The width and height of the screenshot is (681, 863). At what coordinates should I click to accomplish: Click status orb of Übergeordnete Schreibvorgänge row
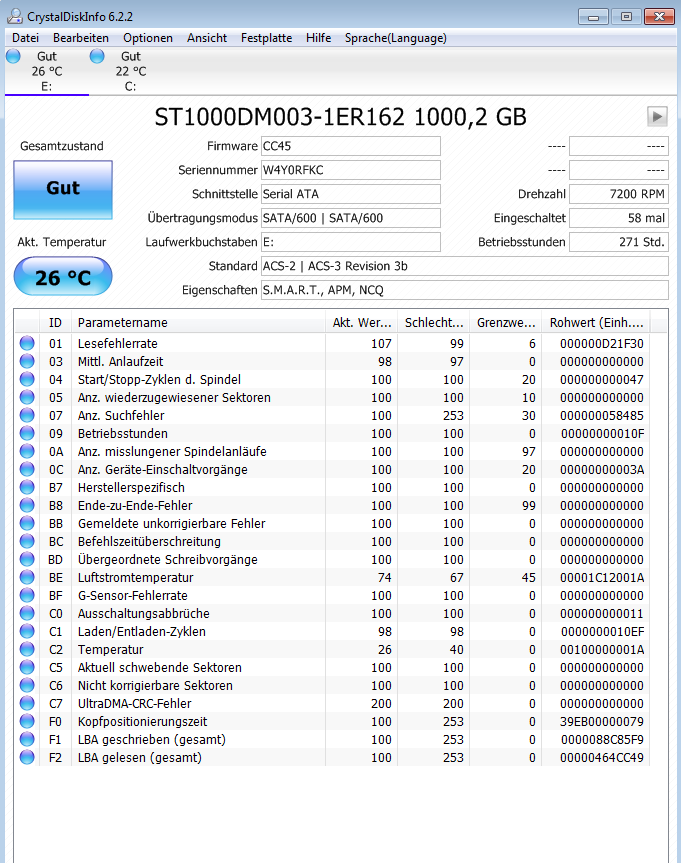[27, 559]
